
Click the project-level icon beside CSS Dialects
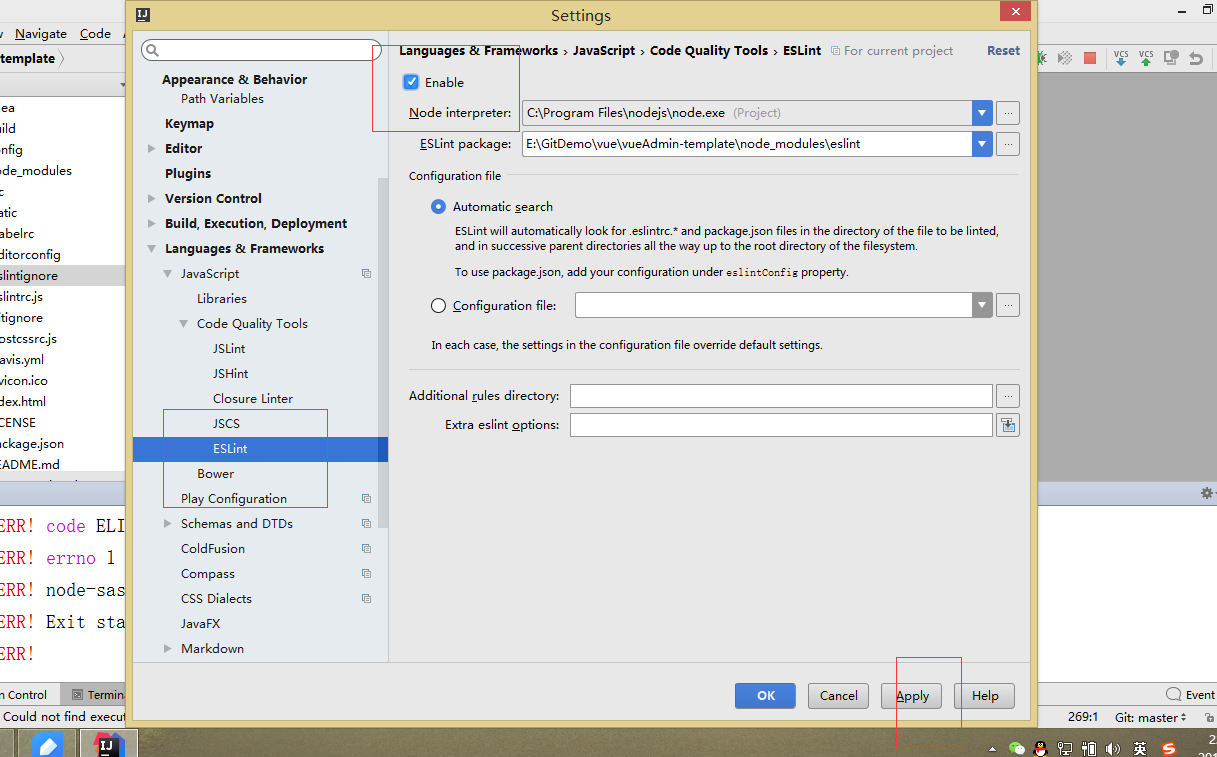pyautogui.click(x=366, y=599)
